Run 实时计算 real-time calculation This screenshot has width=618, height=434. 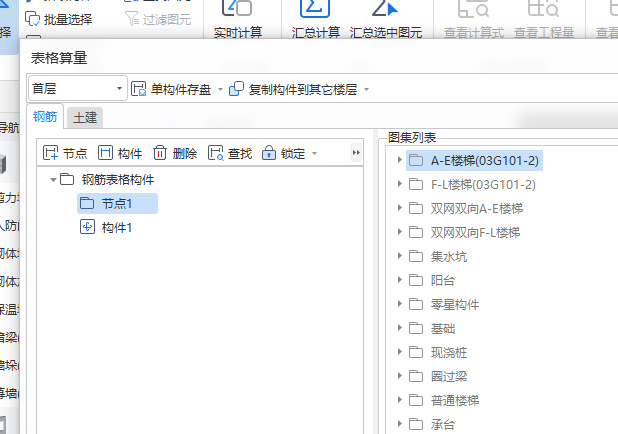click(x=237, y=20)
